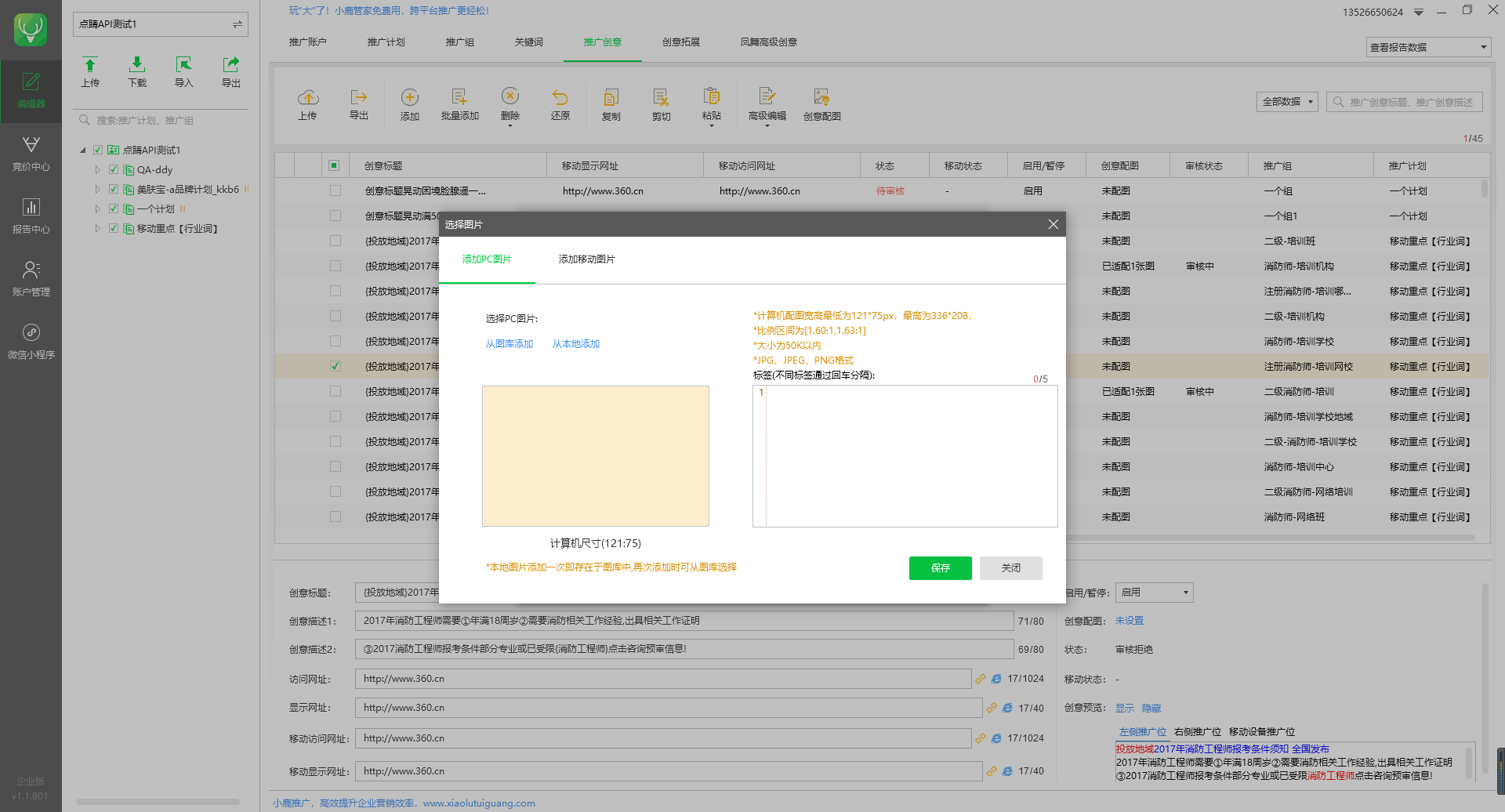Collapse the 点睛API测试1 tree node
This screenshot has height=812, width=1505.
[x=83, y=150]
